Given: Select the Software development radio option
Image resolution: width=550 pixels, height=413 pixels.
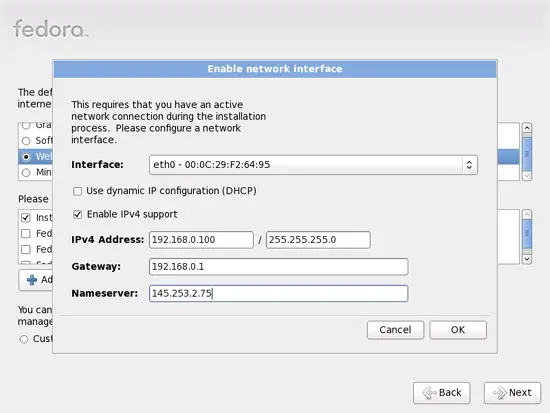Looking at the screenshot, I should 26,141.
